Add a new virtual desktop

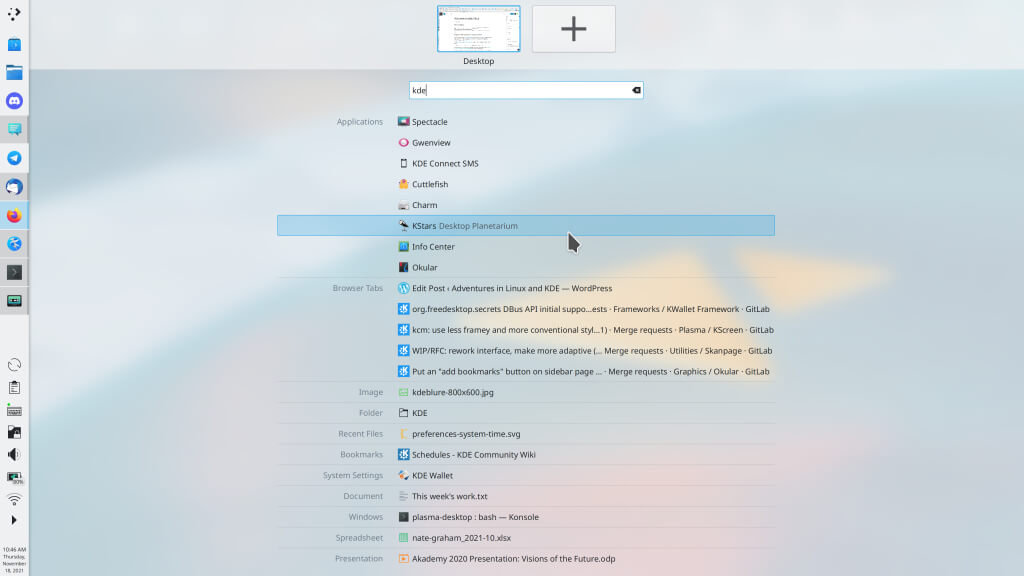click(573, 29)
